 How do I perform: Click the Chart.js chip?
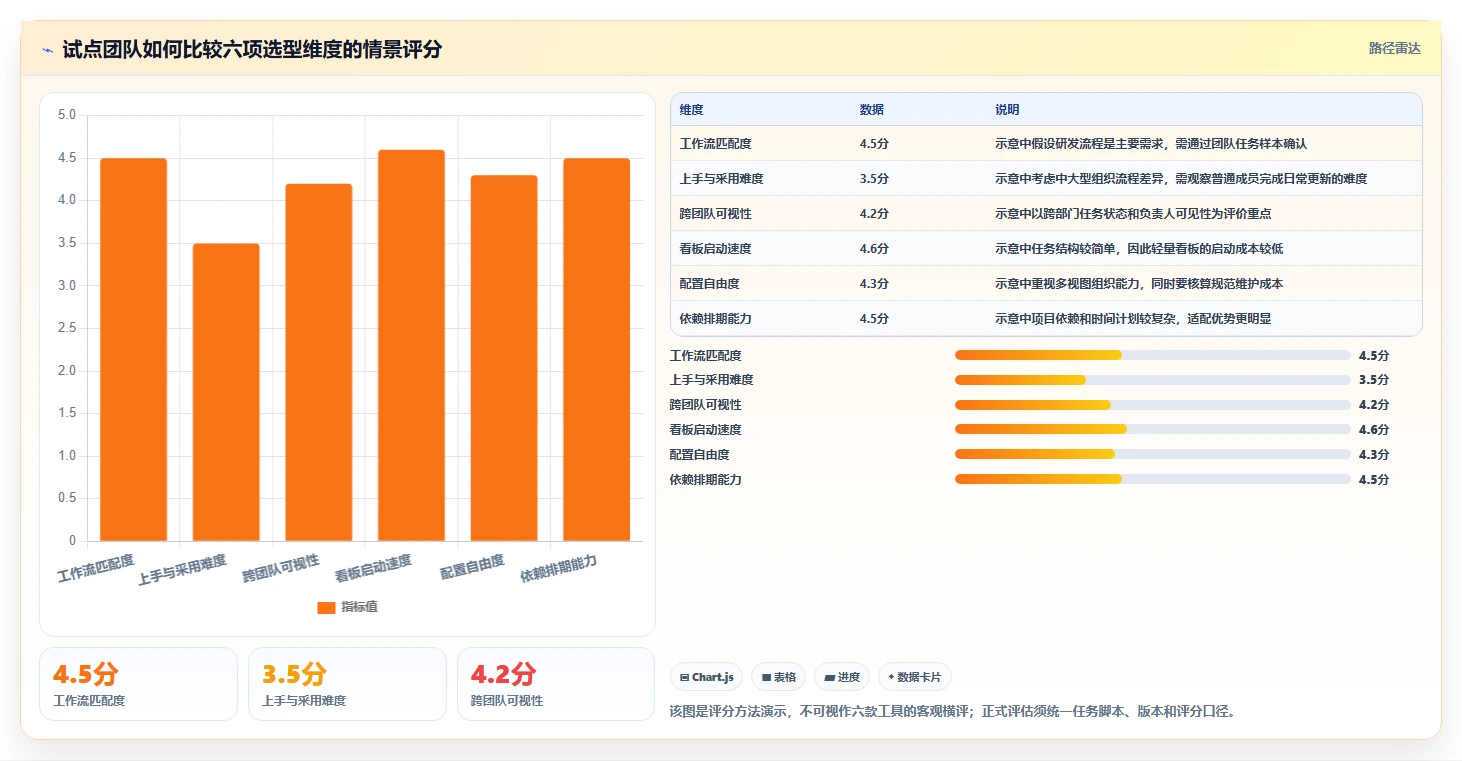coord(707,677)
